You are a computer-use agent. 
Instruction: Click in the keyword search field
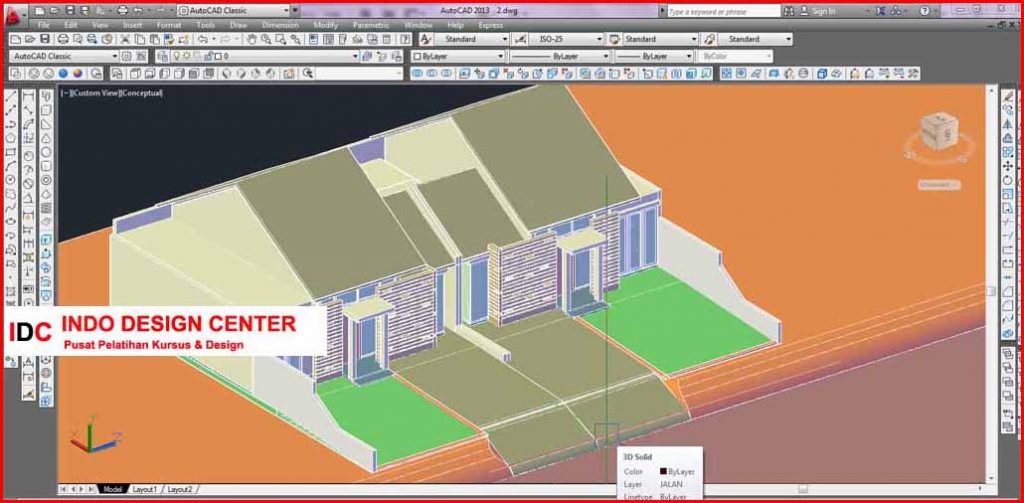point(723,11)
